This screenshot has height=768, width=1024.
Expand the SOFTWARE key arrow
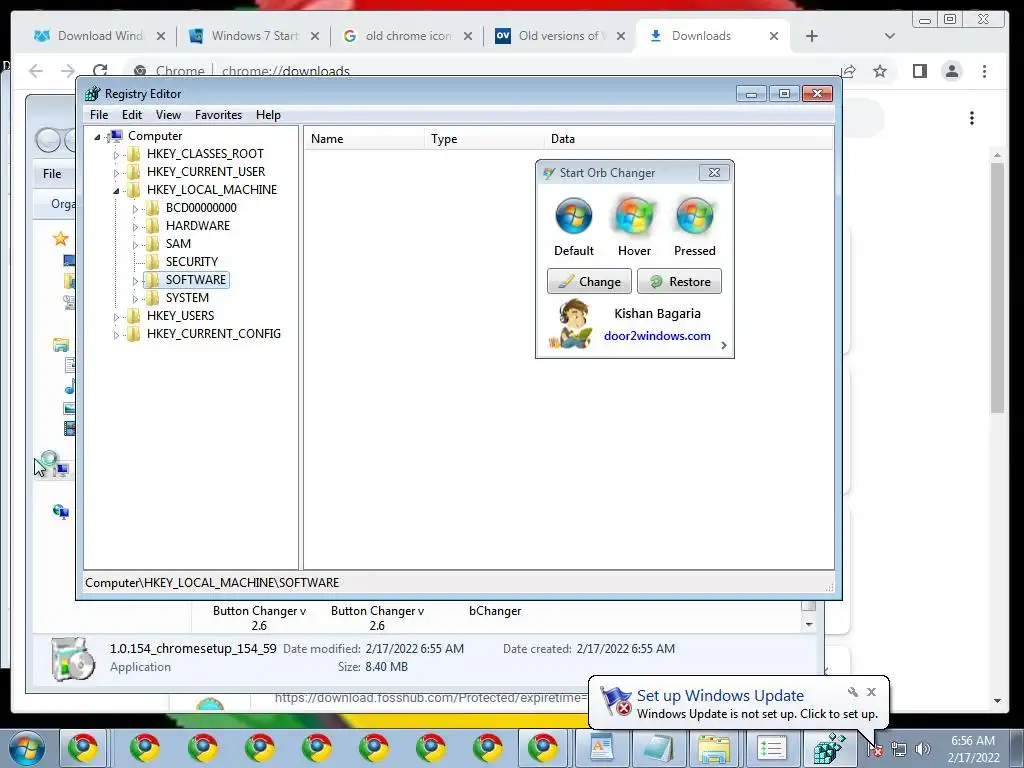(135, 281)
